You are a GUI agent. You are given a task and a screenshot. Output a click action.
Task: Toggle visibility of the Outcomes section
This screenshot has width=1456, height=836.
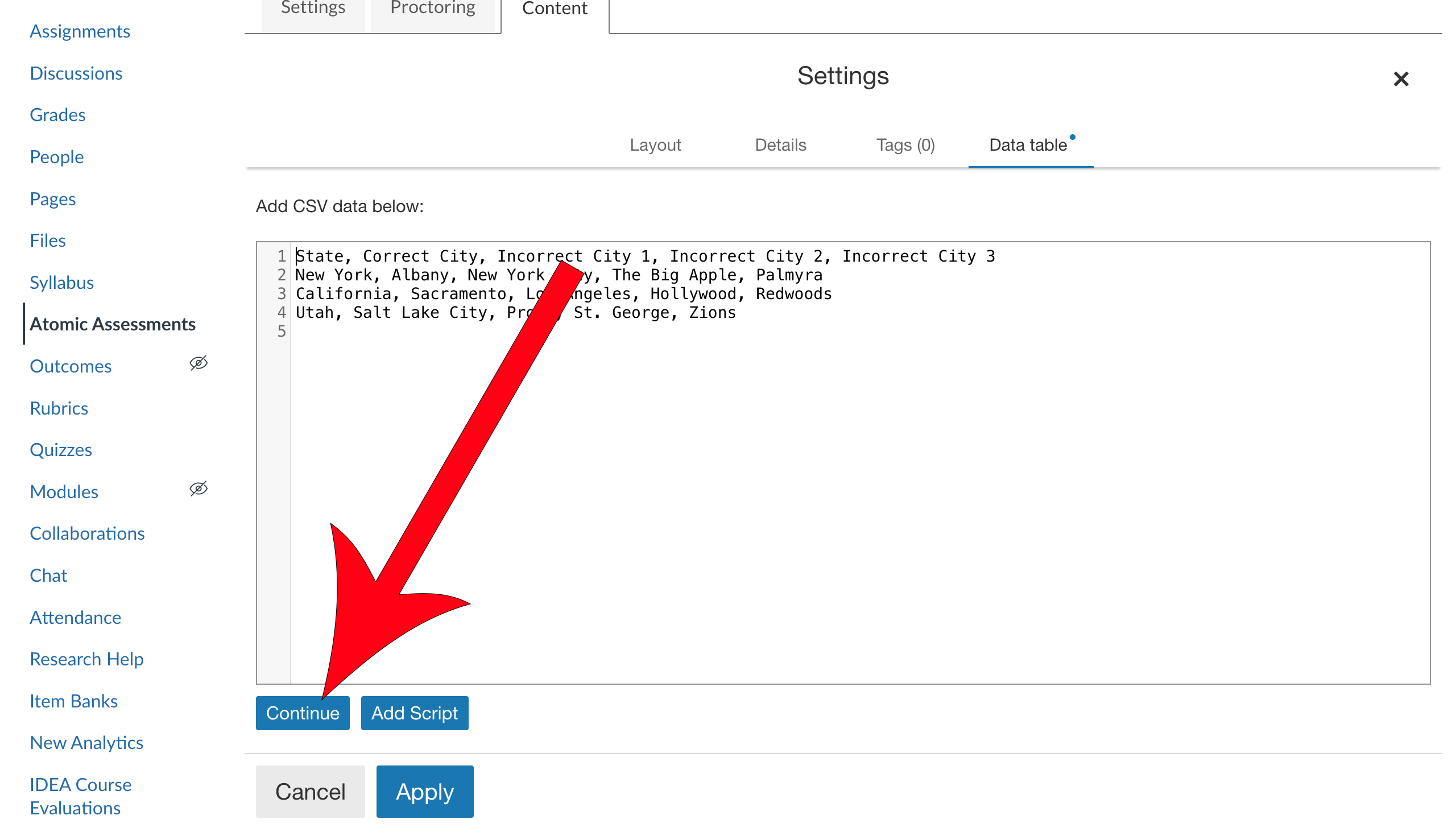198,363
